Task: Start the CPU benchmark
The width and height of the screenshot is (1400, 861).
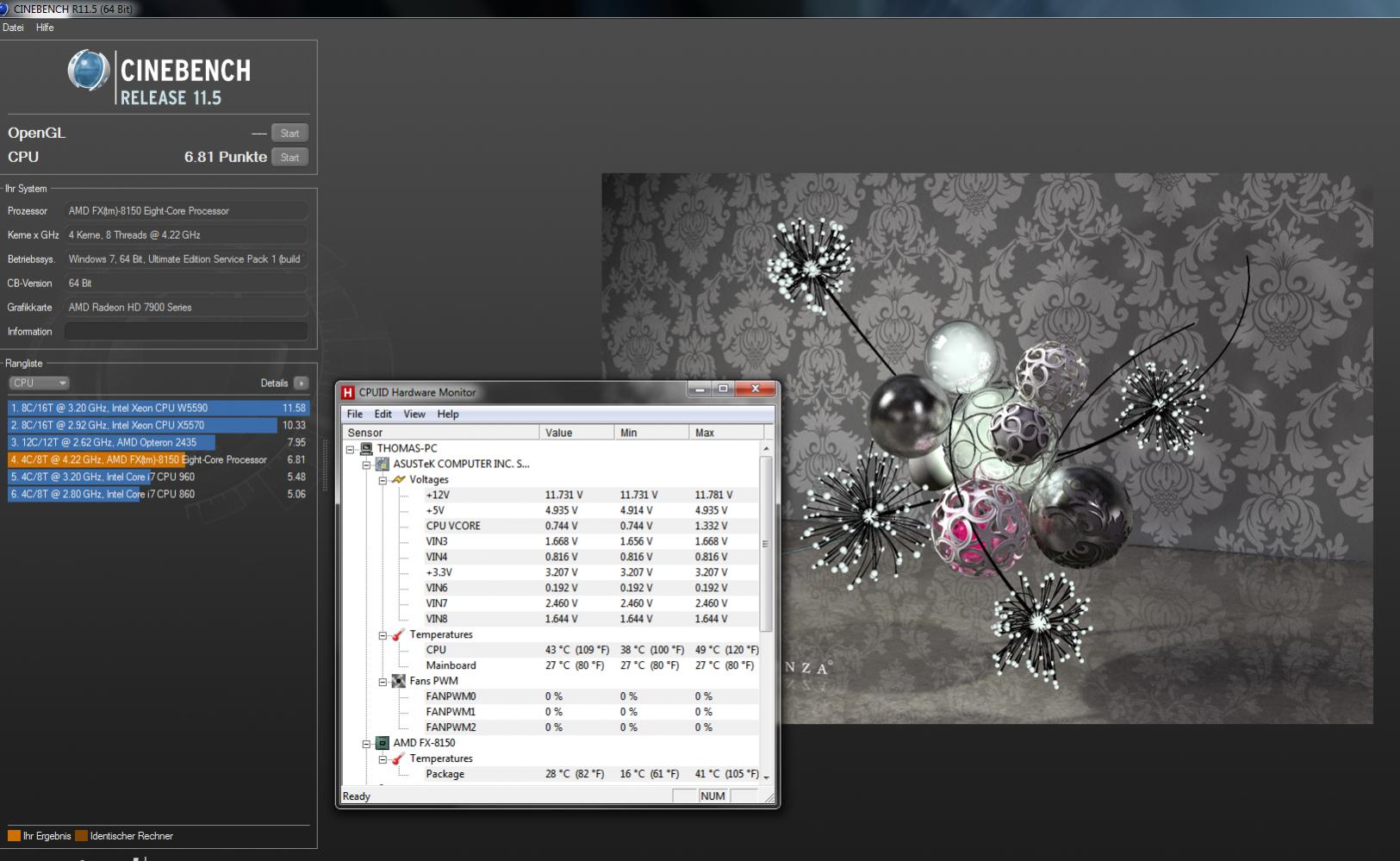Action: coord(289,158)
